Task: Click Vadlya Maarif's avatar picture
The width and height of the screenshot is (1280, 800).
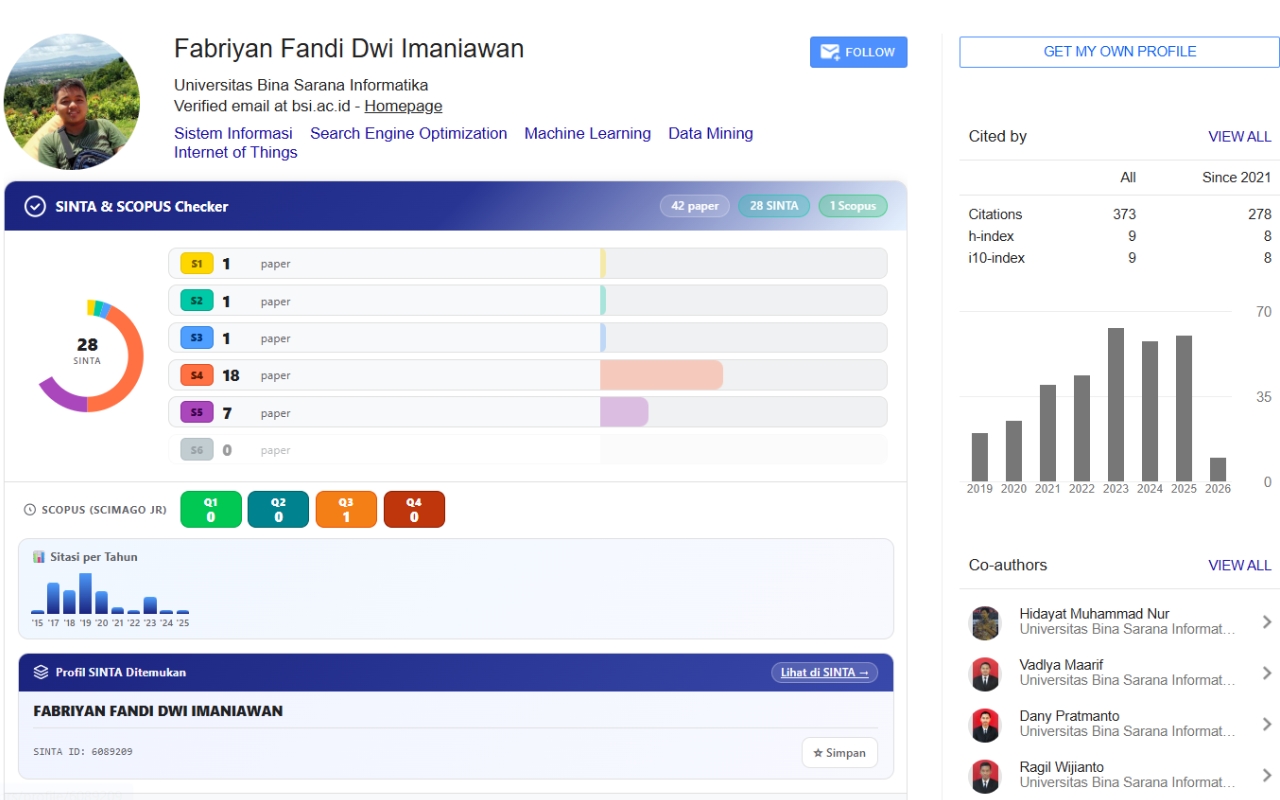Action: 985,673
